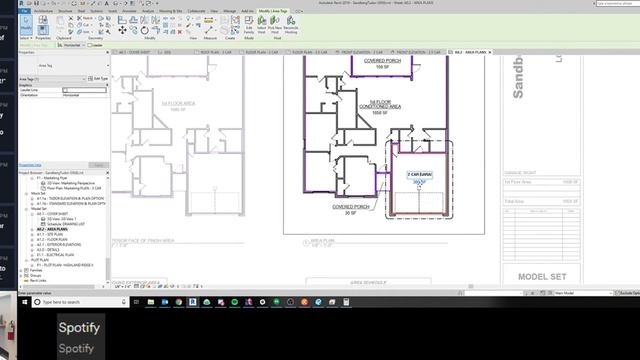Open the Select panel dropdown under Modify
640x360 pixels.
26,38
